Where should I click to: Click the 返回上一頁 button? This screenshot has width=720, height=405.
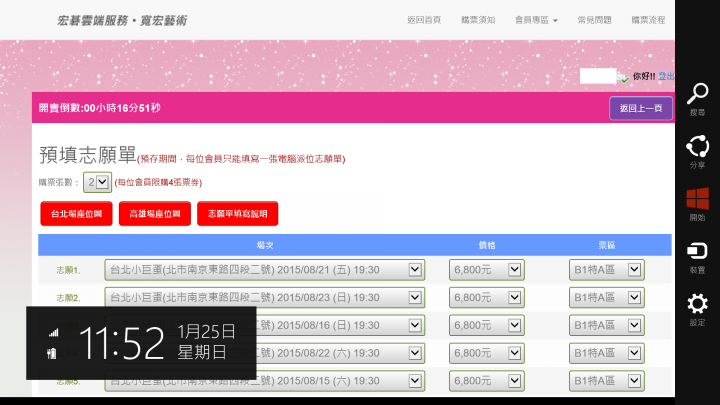[x=641, y=108]
